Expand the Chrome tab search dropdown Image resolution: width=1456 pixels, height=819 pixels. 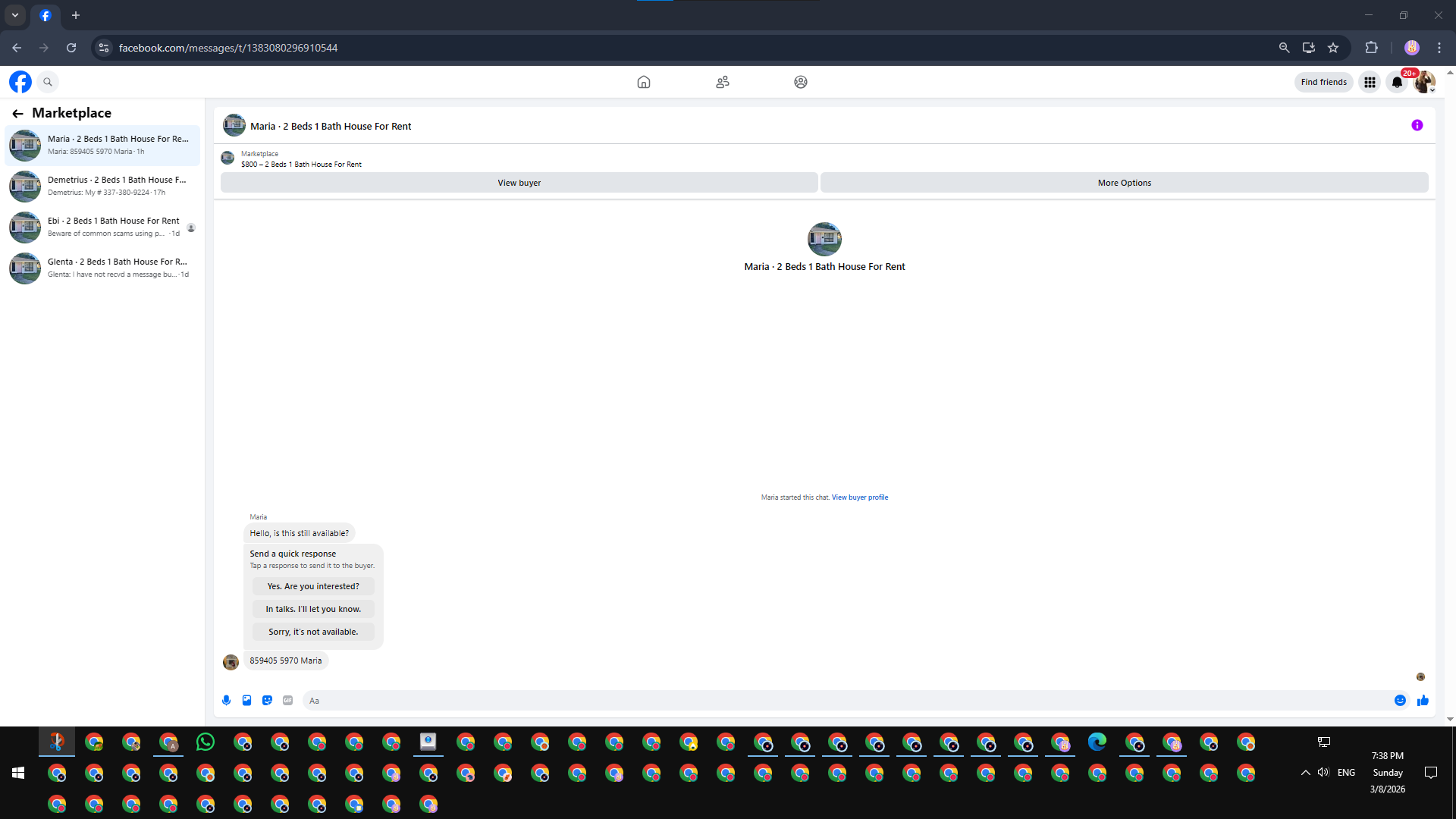pyautogui.click(x=15, y=15)
